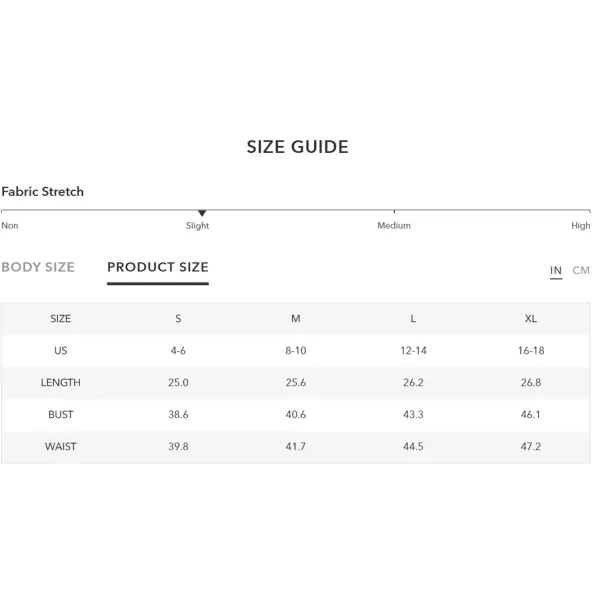Click the Fabric Stretch slider triangle marker

click(x=202, y=213)
